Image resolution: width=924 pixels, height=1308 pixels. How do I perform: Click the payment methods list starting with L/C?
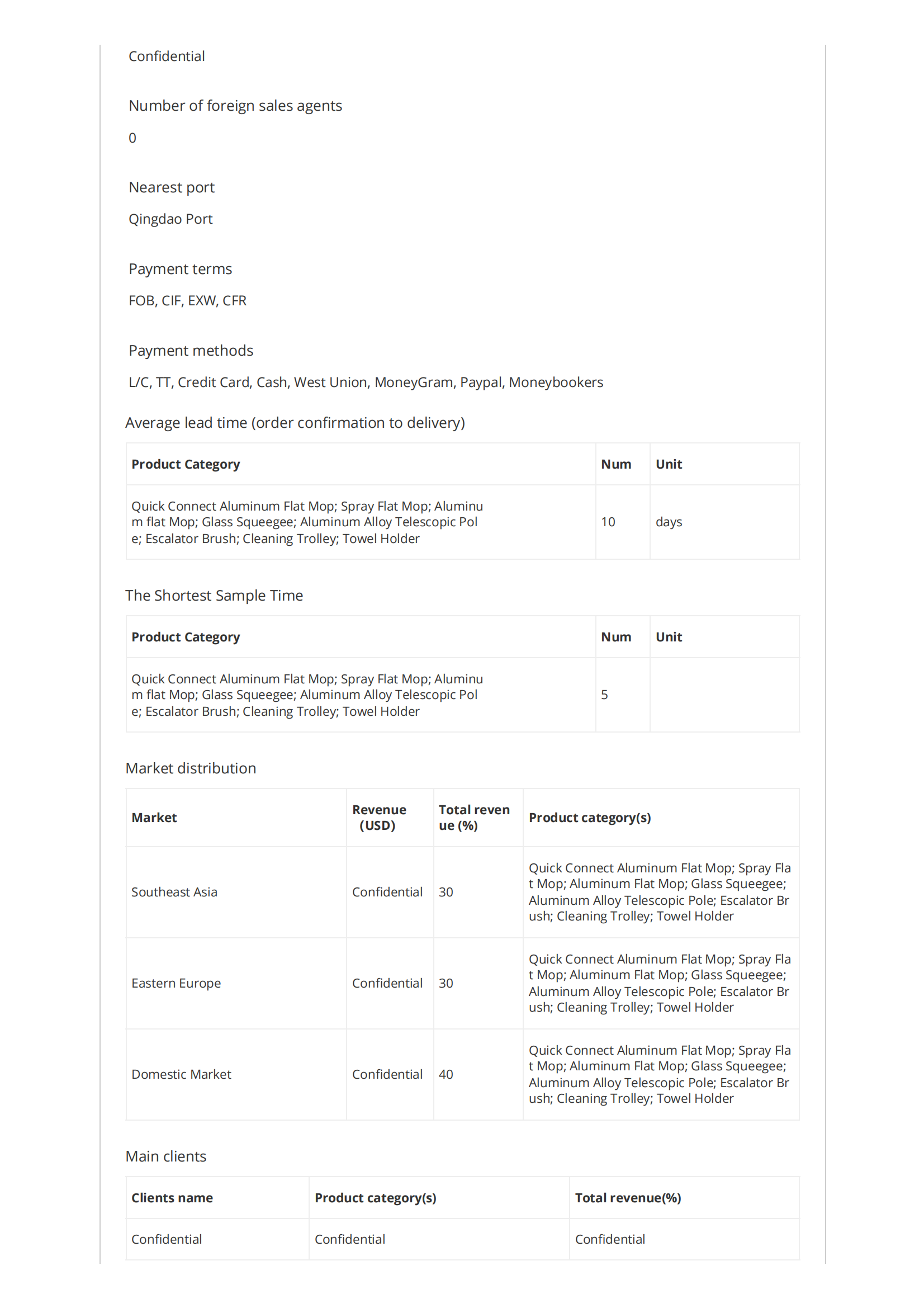(366, 383)
